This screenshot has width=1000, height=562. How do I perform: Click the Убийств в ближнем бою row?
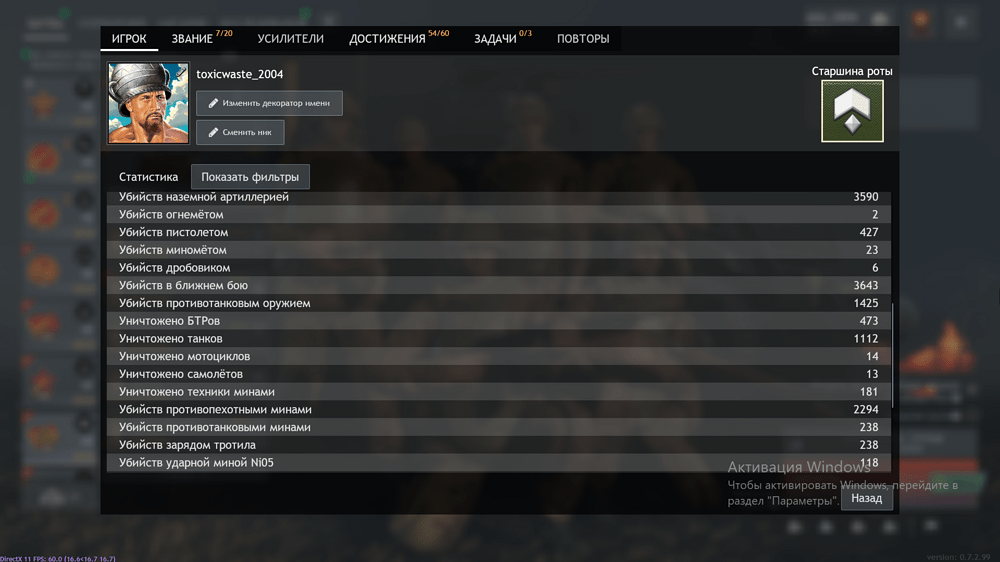(498, 286)
